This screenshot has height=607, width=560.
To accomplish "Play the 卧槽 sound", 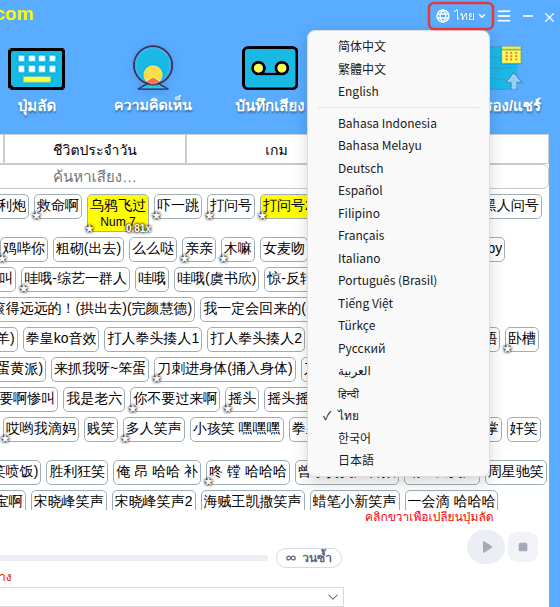I will [x=522, y=339].
